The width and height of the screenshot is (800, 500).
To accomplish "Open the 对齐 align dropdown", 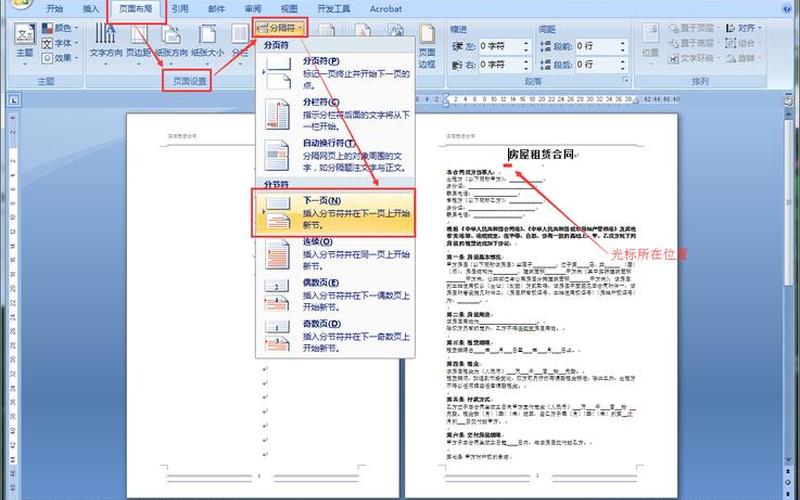I will coord(744,28).
